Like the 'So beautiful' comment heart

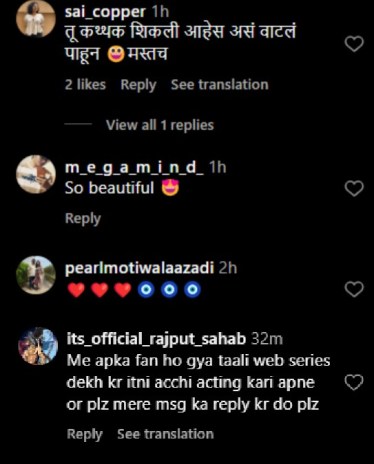click(354, 189)
